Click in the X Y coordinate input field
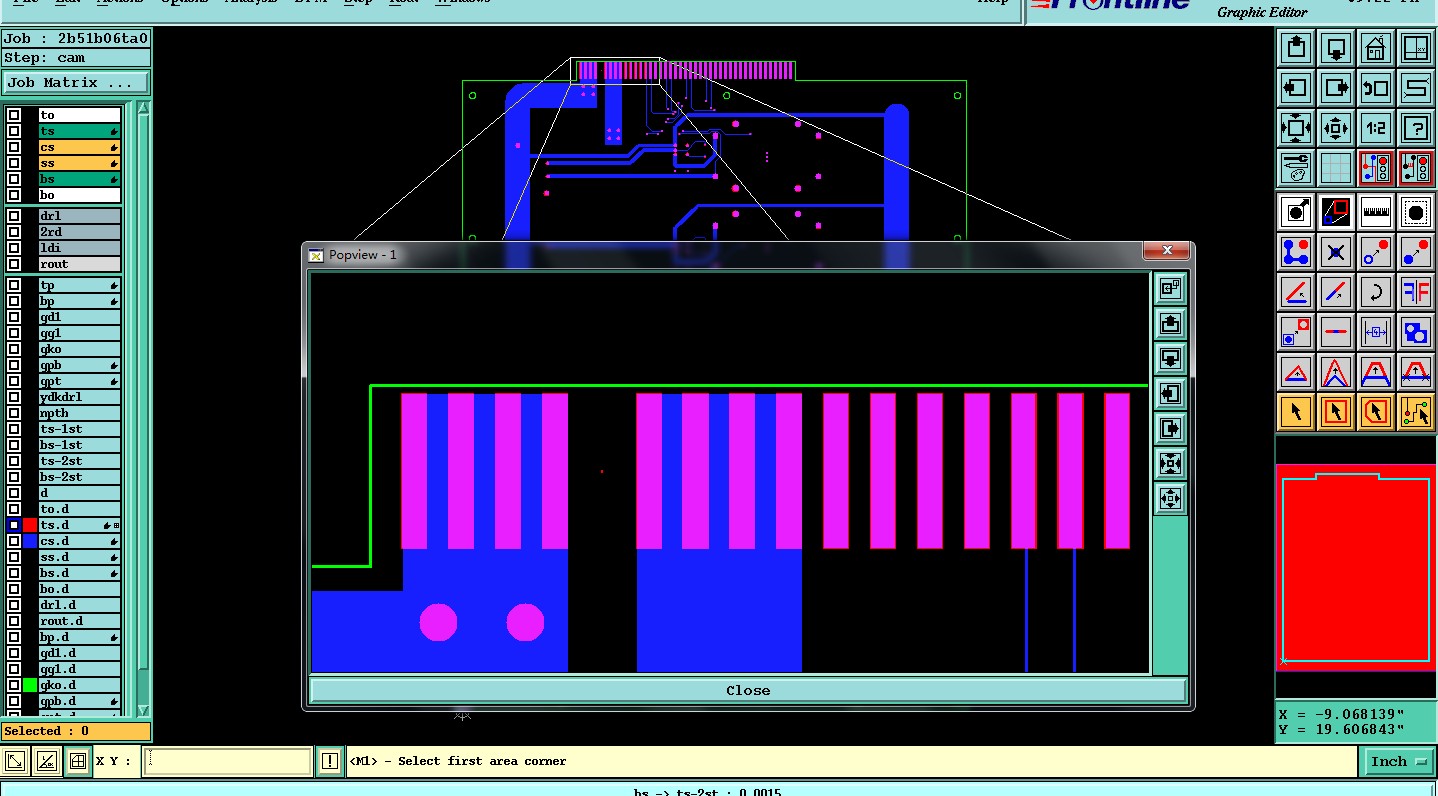The image size is (1438, 796). (x=227, y=761)
